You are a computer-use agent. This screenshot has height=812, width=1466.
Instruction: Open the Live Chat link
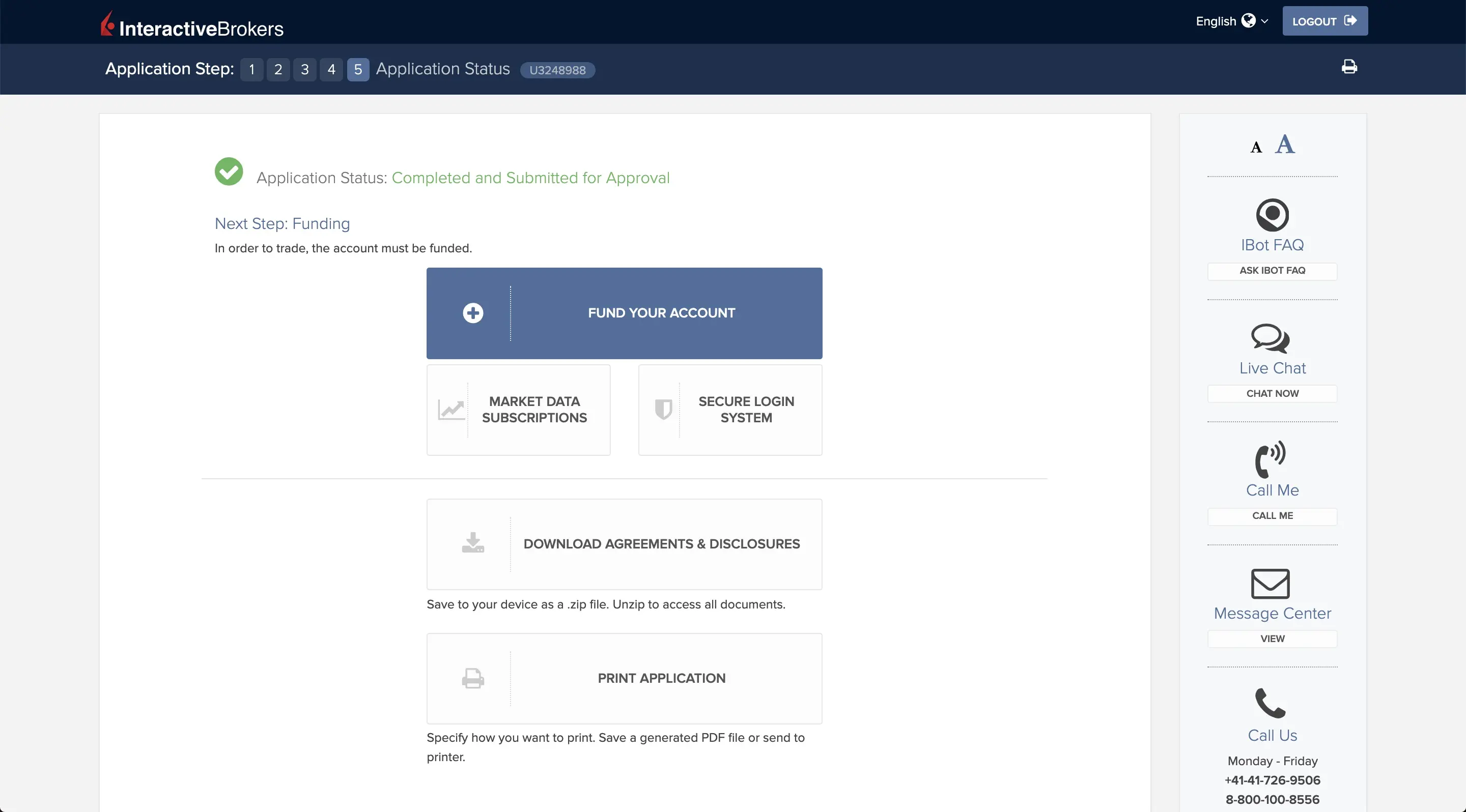point(1273,368)
